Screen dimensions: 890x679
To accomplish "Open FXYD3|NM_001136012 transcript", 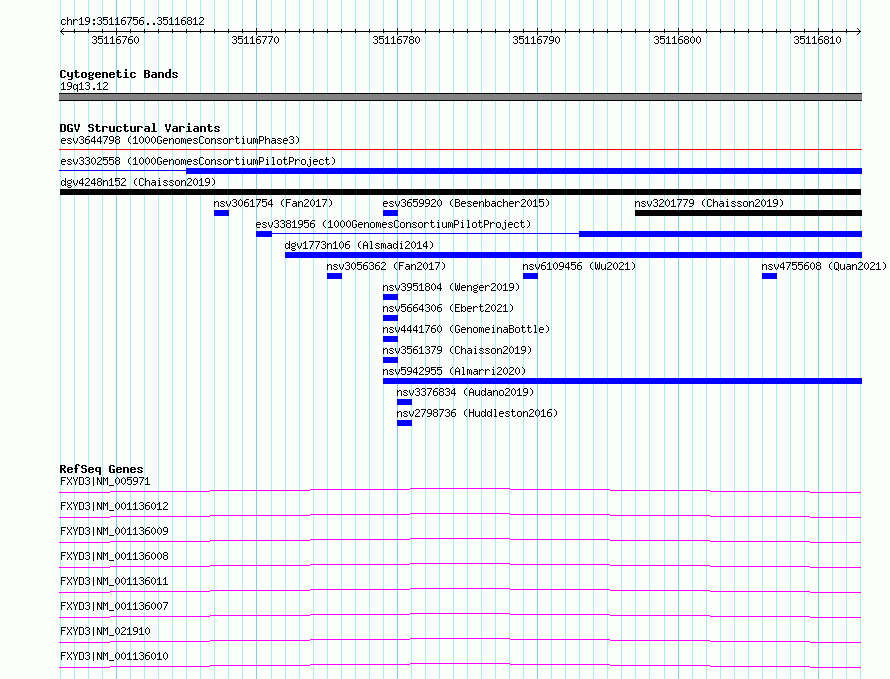I will (x=114, y=506).
